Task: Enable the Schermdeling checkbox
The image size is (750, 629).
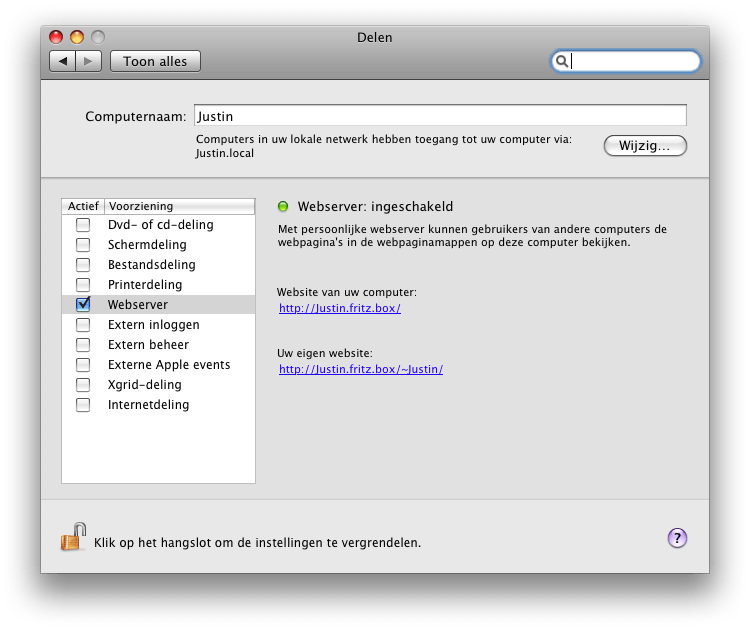Action: click(x=84, y=245)
